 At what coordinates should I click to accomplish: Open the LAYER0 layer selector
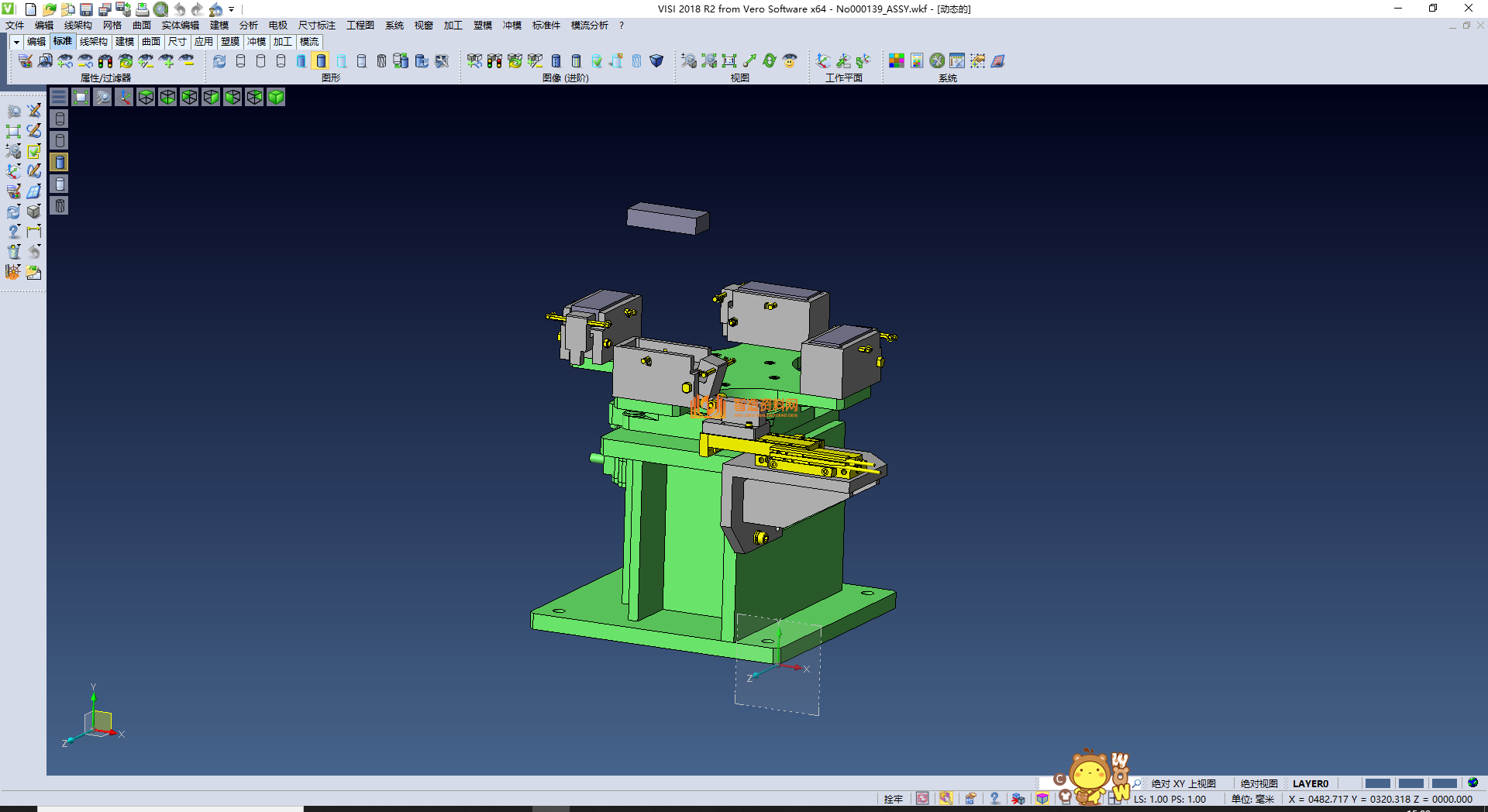tap(1310, 783)
